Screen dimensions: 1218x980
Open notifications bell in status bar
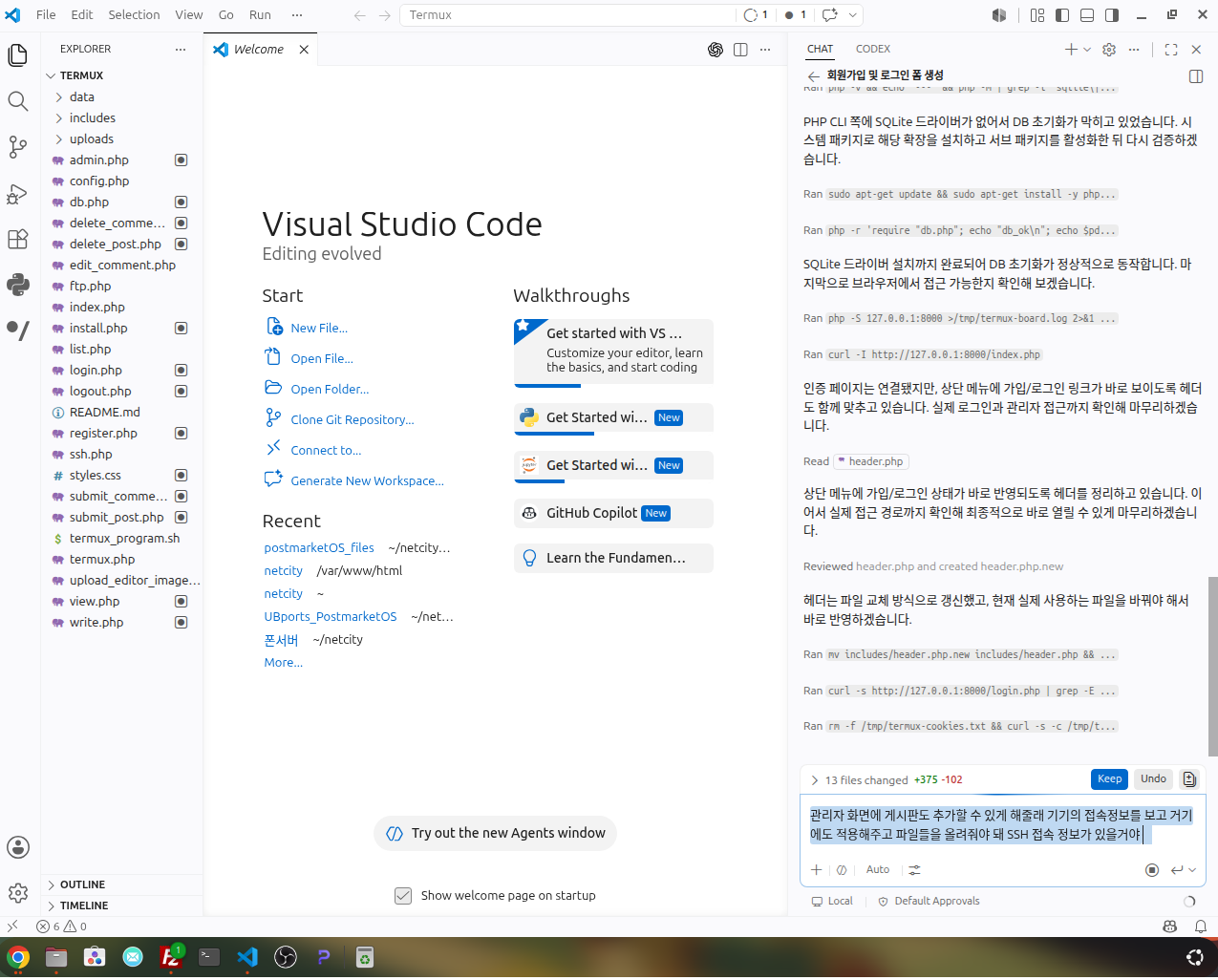(x=1201, y=927)
